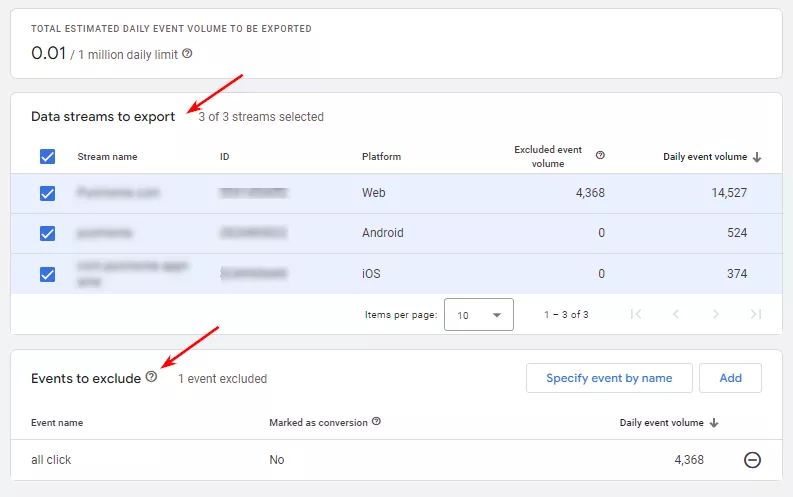Viewport: 793px width, 497px height.
Task: Go to first page of streams
Action: click(636, 314)
